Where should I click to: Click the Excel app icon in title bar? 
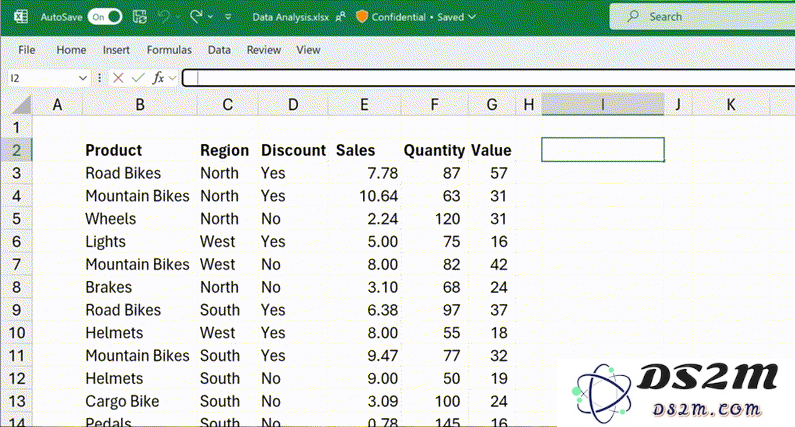pos(21,17)
